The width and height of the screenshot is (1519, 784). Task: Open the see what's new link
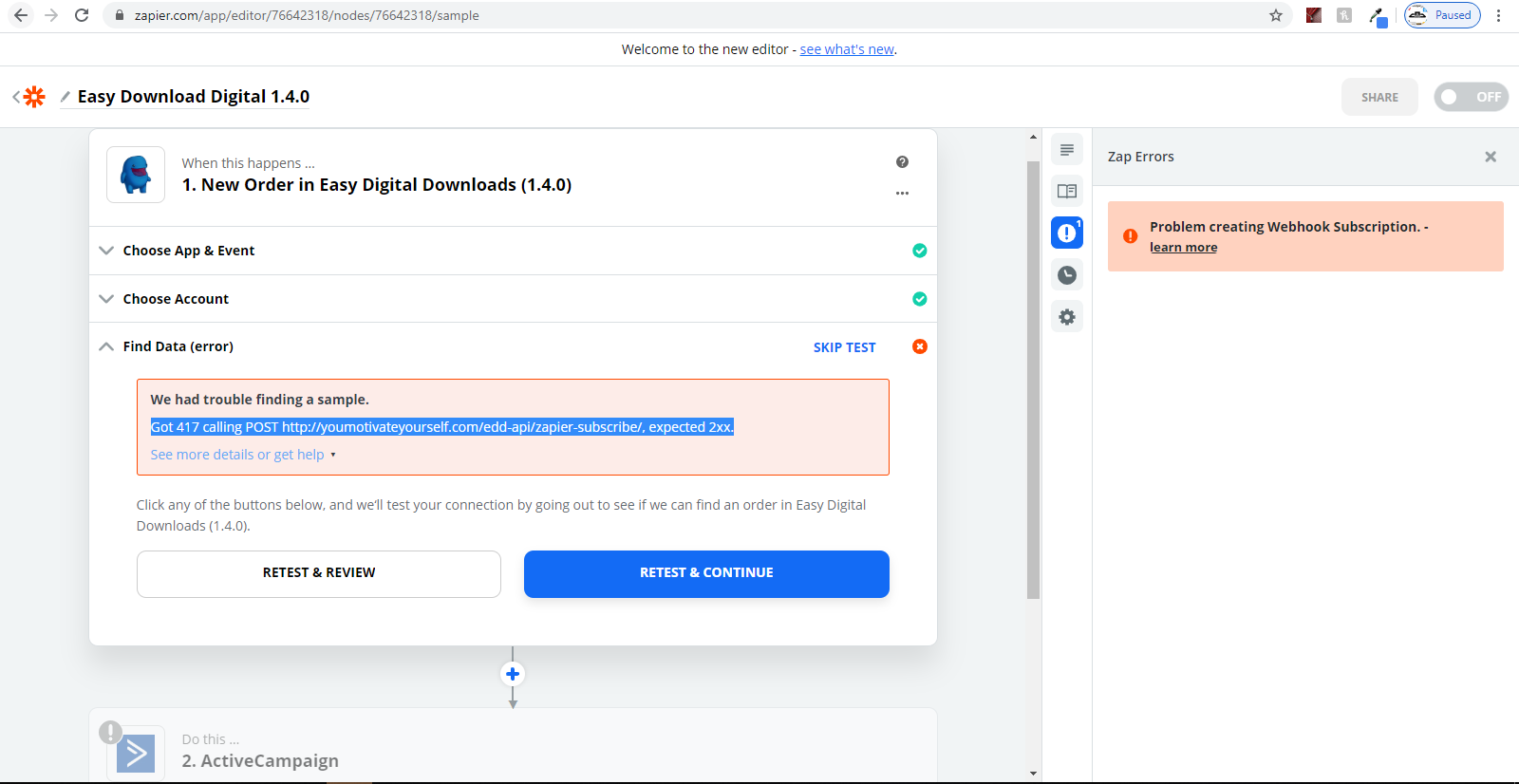tap(847, 49)
